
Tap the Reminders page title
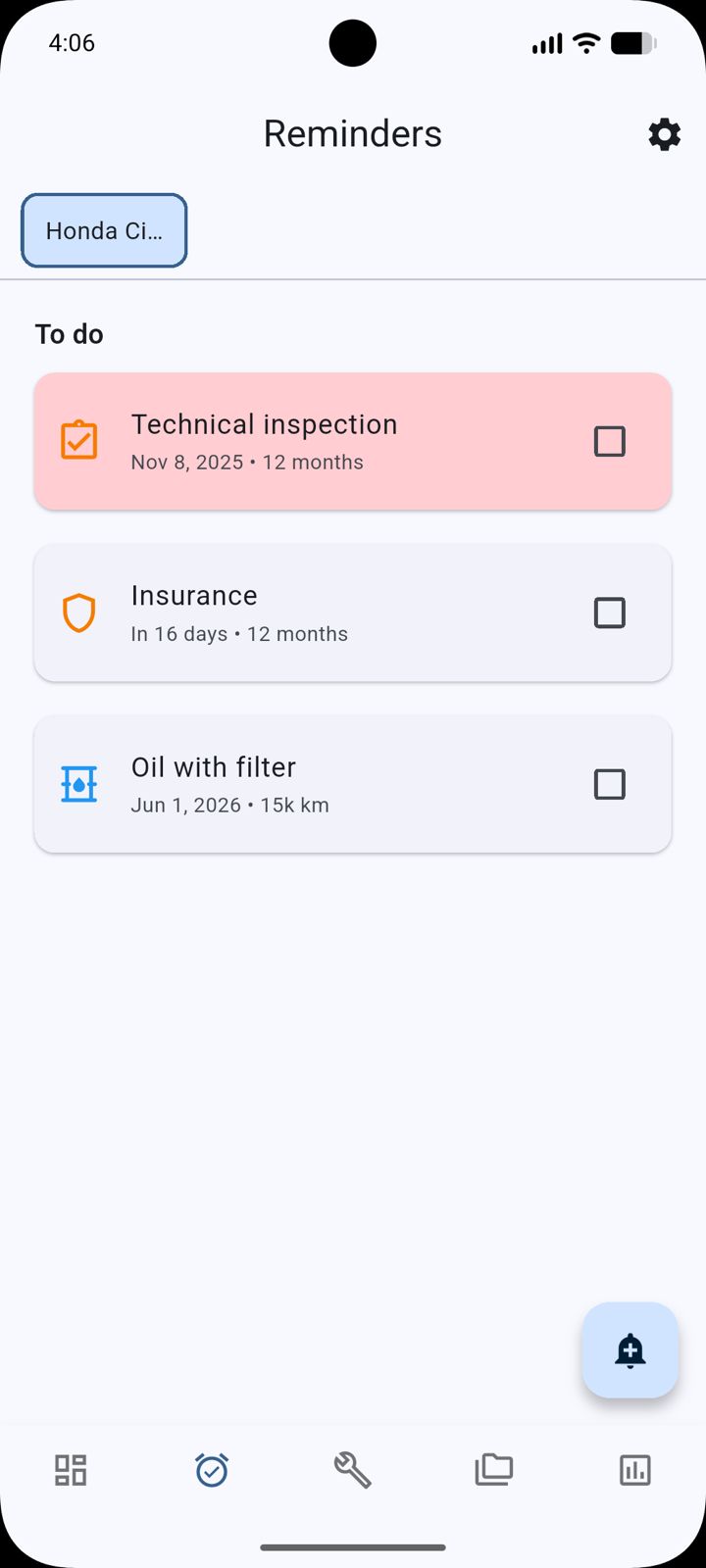pos(353,134)
